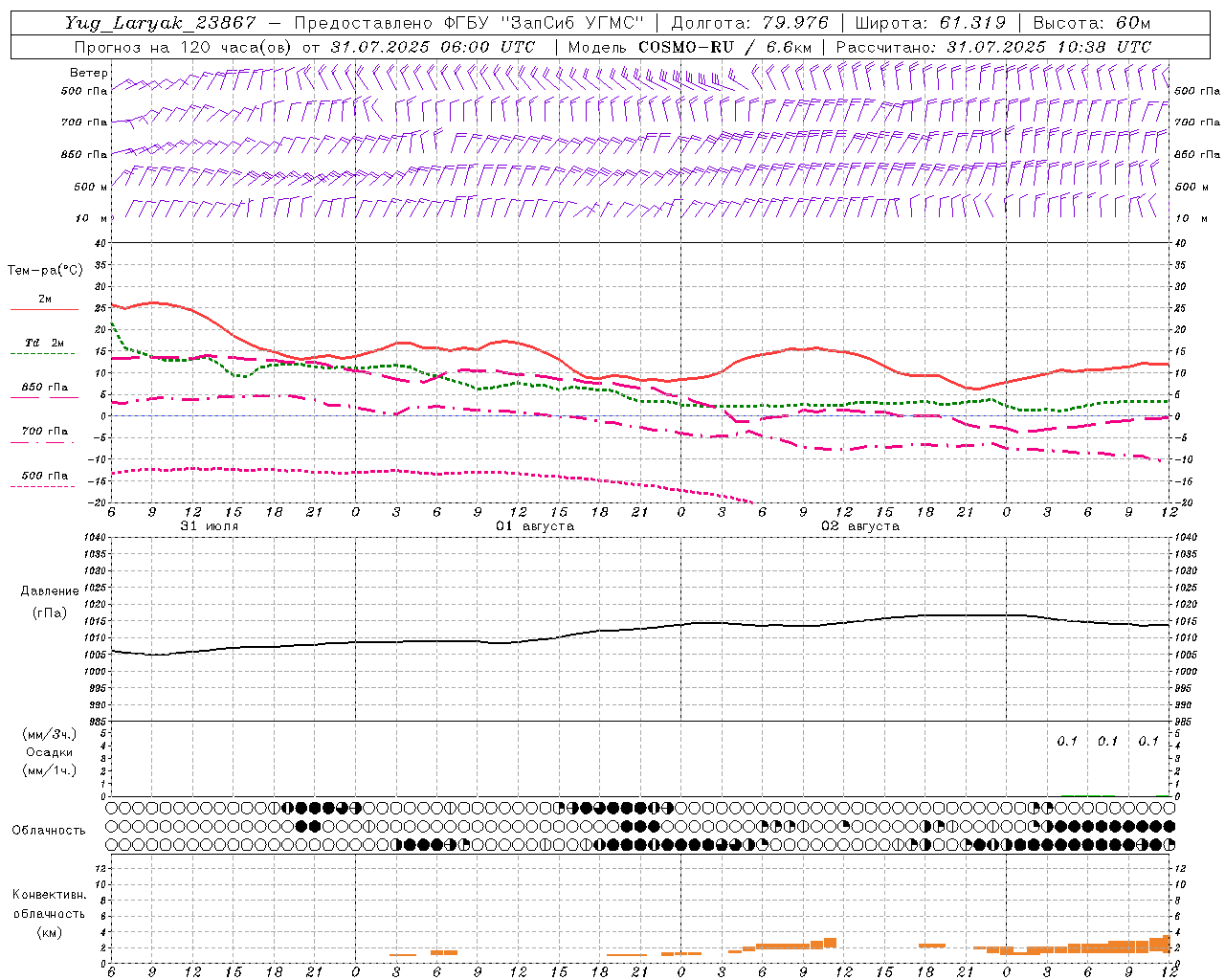The height and width of the screenshot is (980, 1225).
Task: Click the Тем-ра(°C) axis title
Action: click(x=45, y=271)
